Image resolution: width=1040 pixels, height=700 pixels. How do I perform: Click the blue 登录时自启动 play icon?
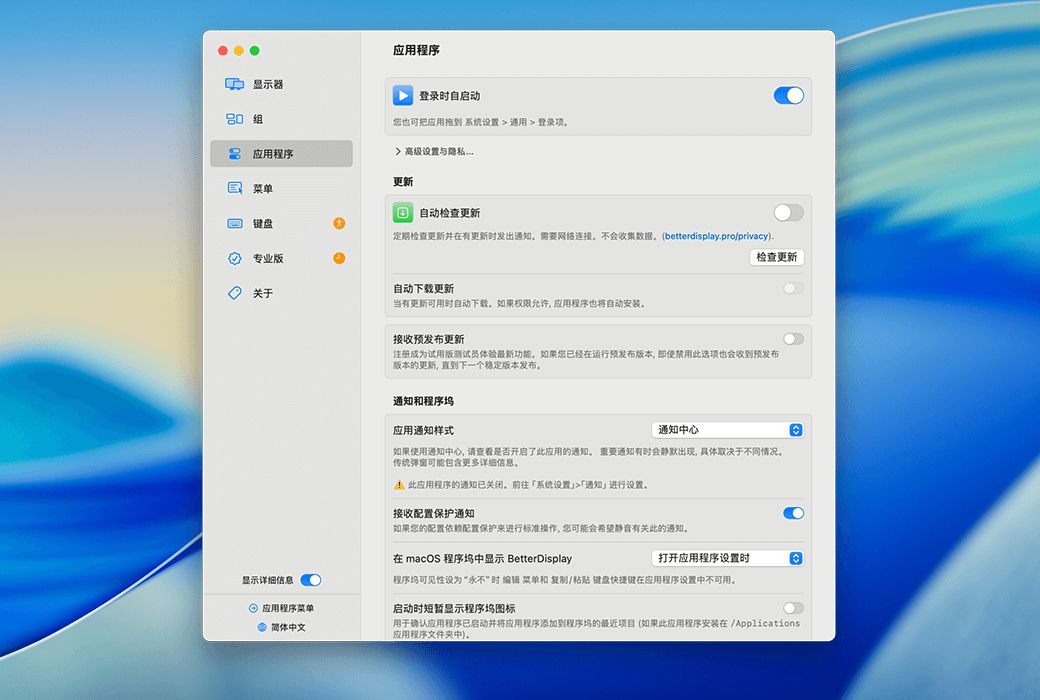[402, 96]
